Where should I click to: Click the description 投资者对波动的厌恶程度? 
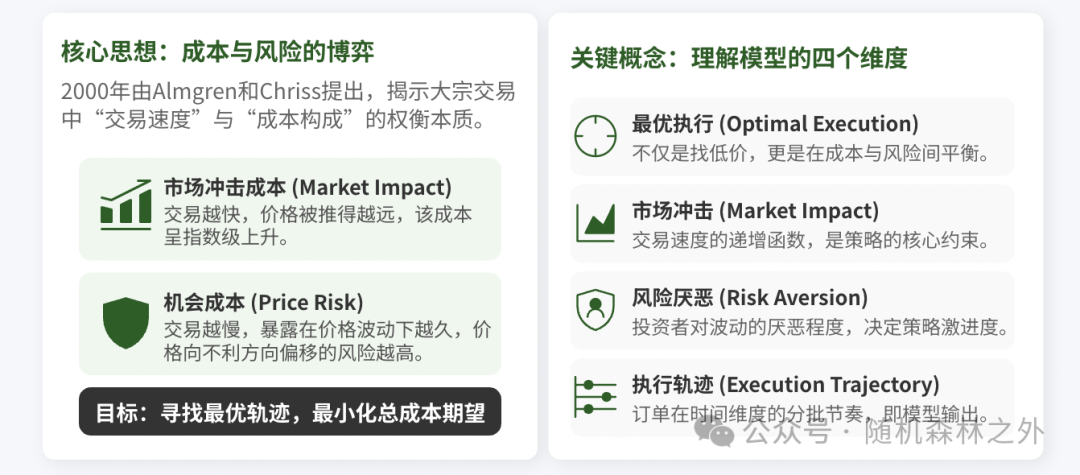(820, 327)
